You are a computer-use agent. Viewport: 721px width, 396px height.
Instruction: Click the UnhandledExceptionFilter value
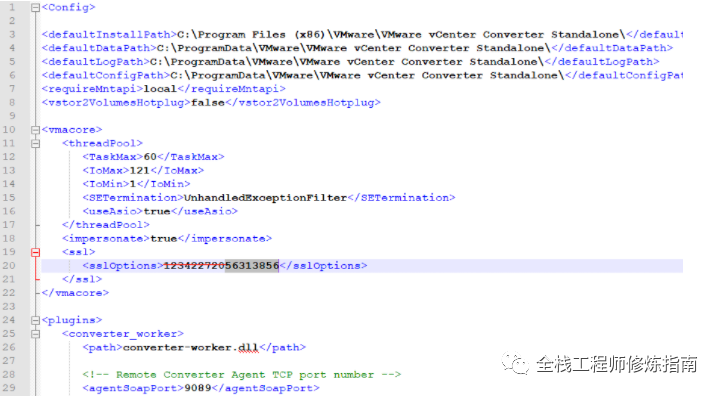265,198
